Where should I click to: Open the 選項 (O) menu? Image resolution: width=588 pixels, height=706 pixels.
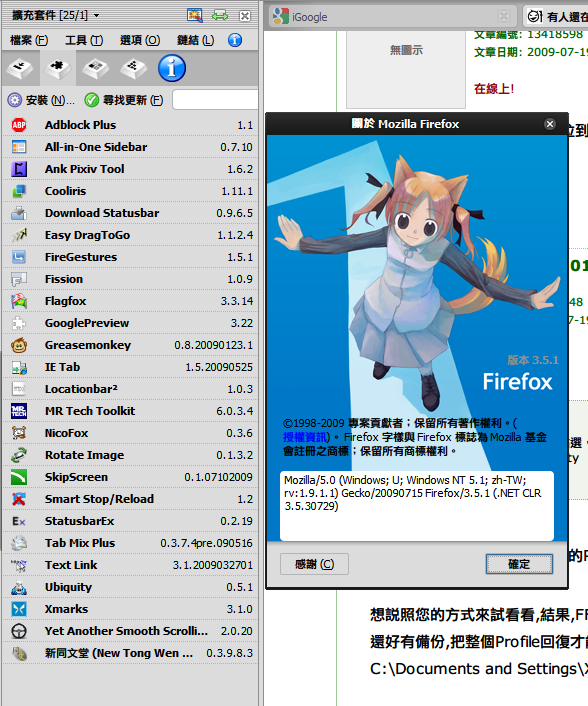(140, 40)
